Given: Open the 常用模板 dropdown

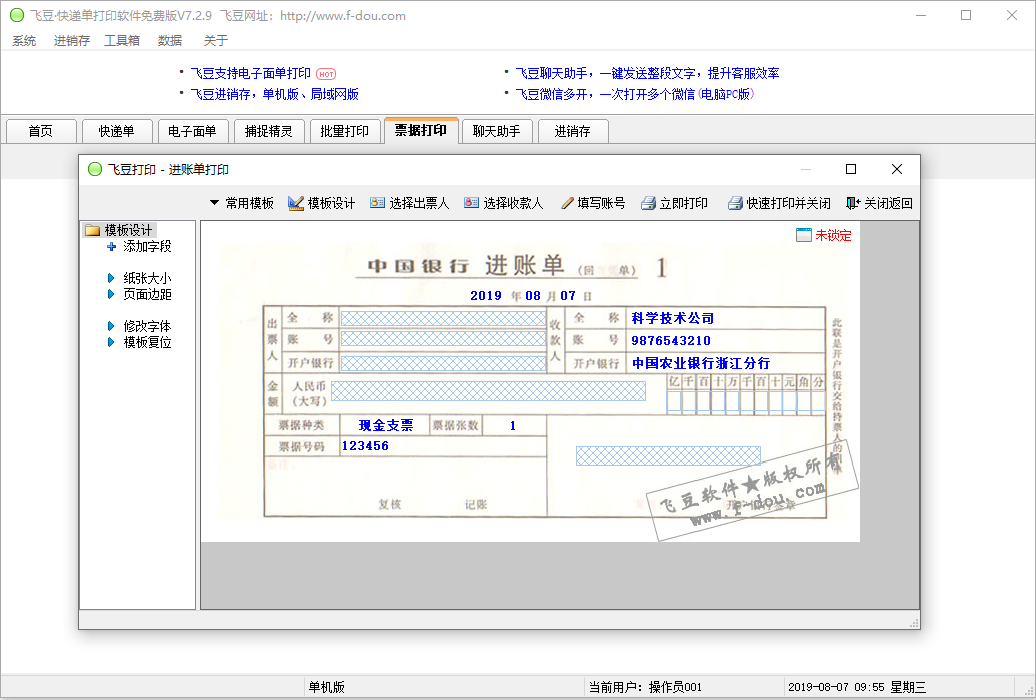Looking at the screenshot, I should [242, 204].
